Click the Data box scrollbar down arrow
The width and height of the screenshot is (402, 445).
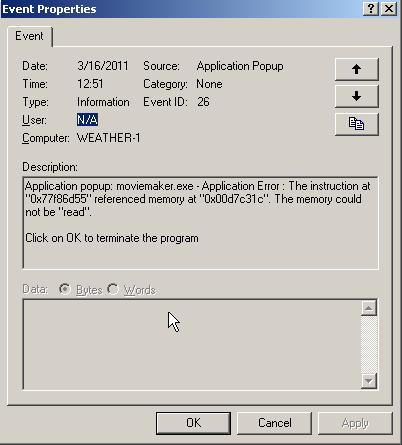point(369,381)
